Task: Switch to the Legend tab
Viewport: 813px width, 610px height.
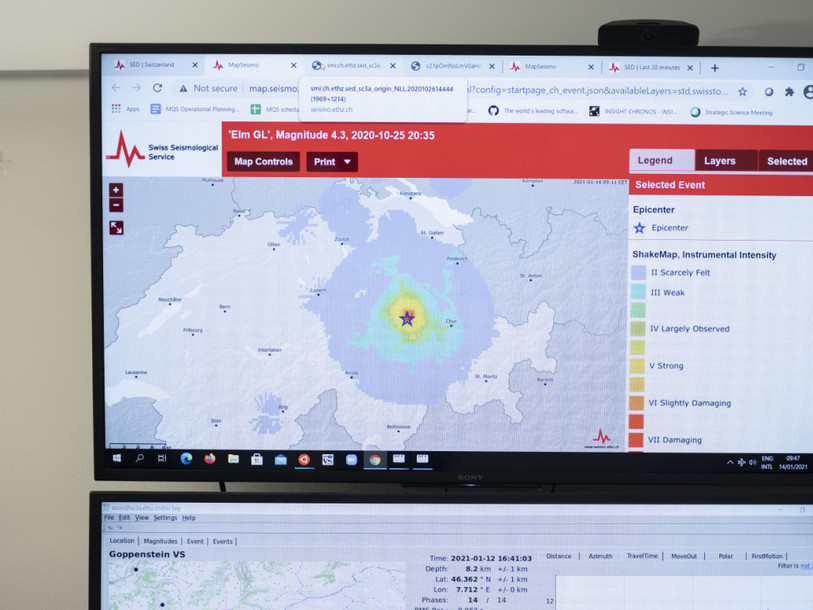Action: click(662, 161)
